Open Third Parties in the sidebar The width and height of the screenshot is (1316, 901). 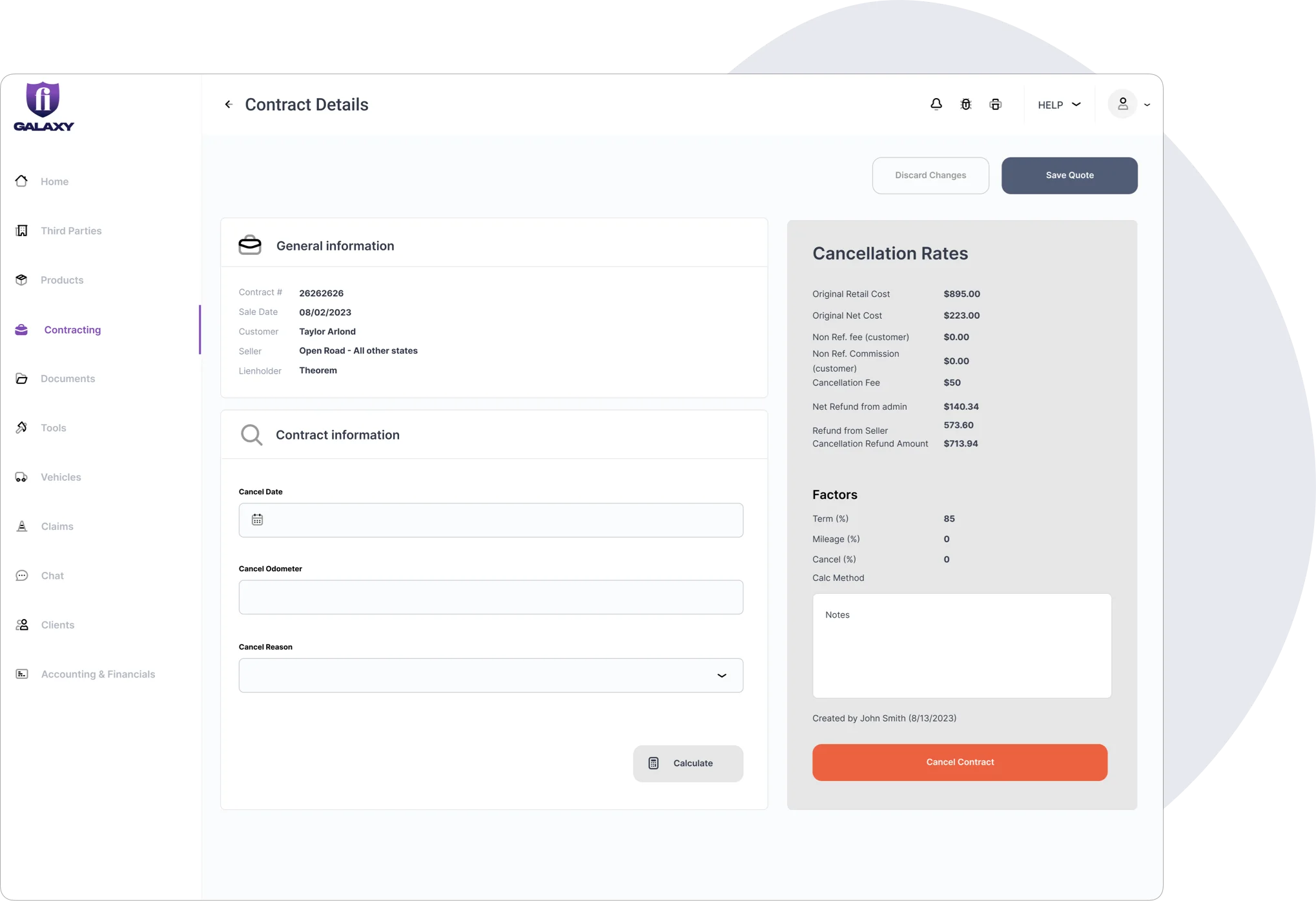(x=71, y=231)
